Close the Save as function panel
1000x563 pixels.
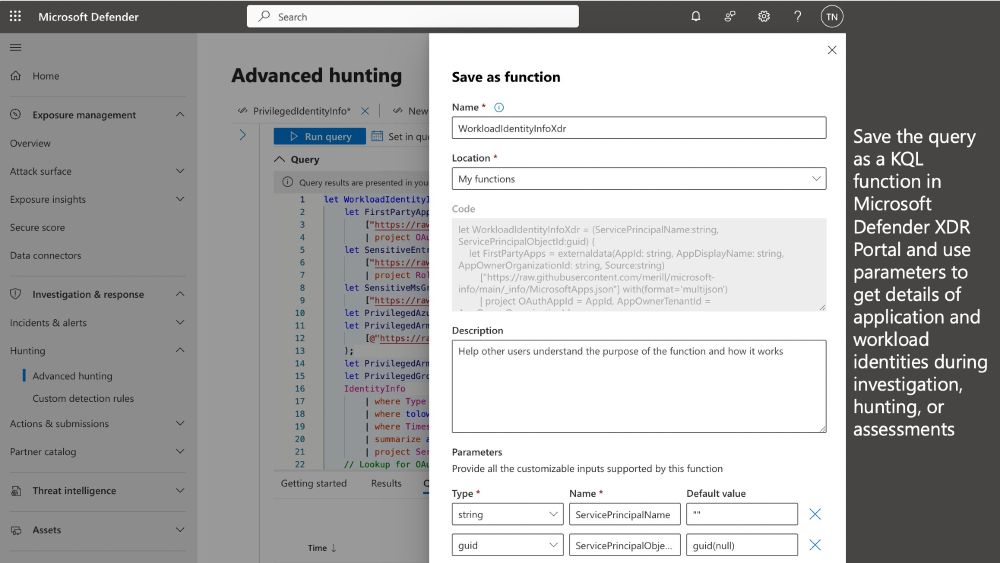point(832,50)
